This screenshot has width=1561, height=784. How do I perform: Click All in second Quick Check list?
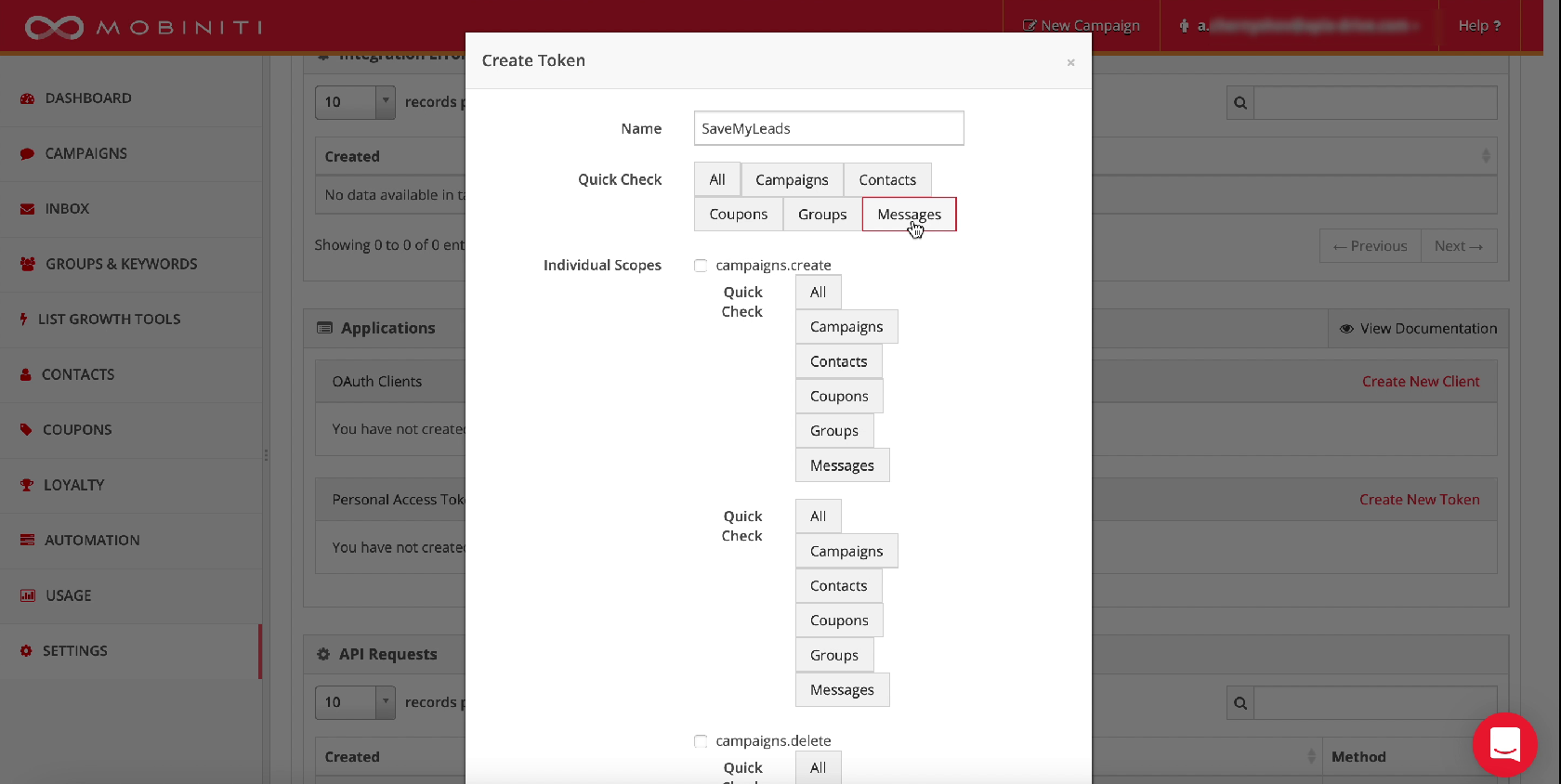pyautogui.click(x=818, y=516)
